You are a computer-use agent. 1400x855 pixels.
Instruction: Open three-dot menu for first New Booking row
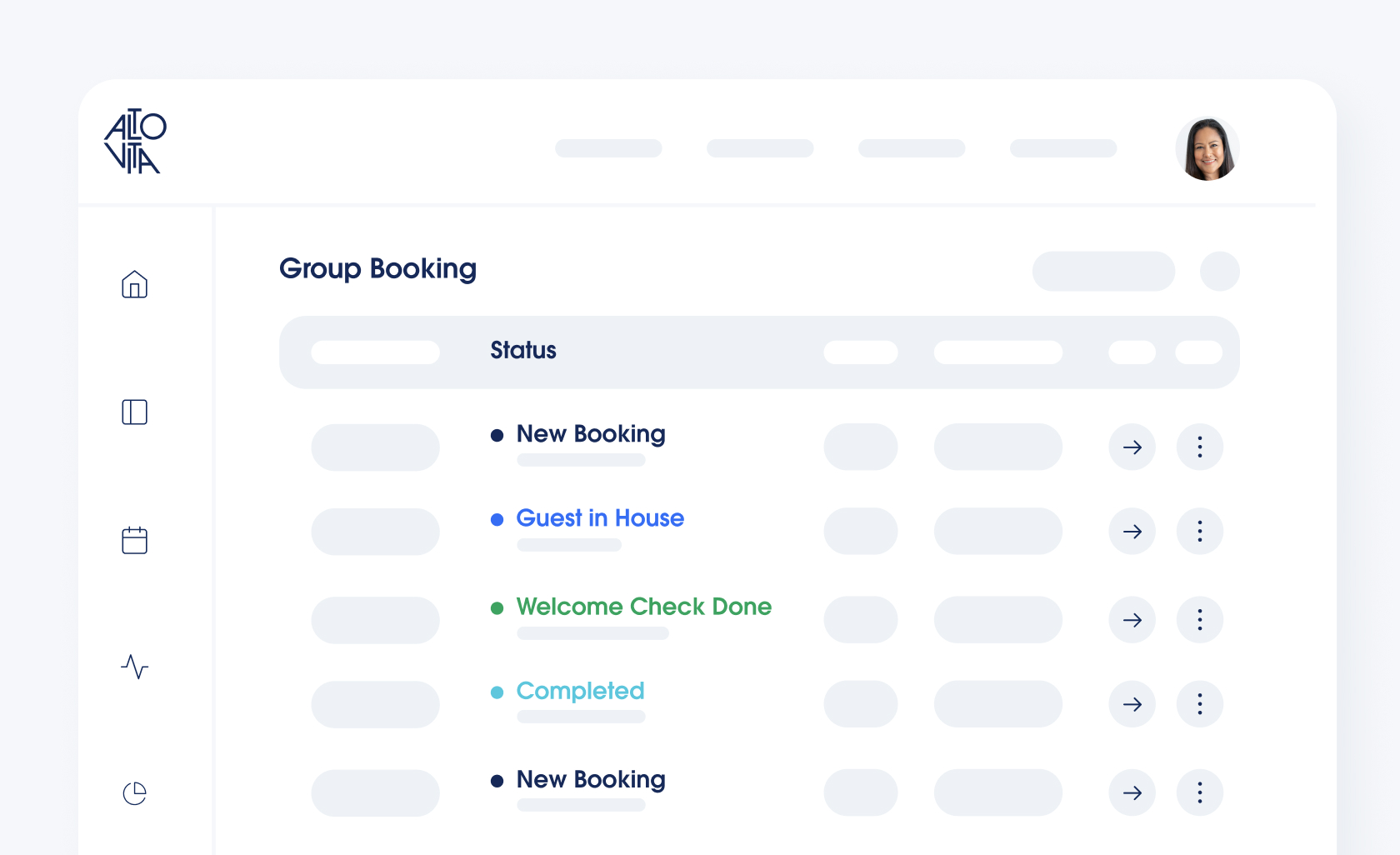1199,447
